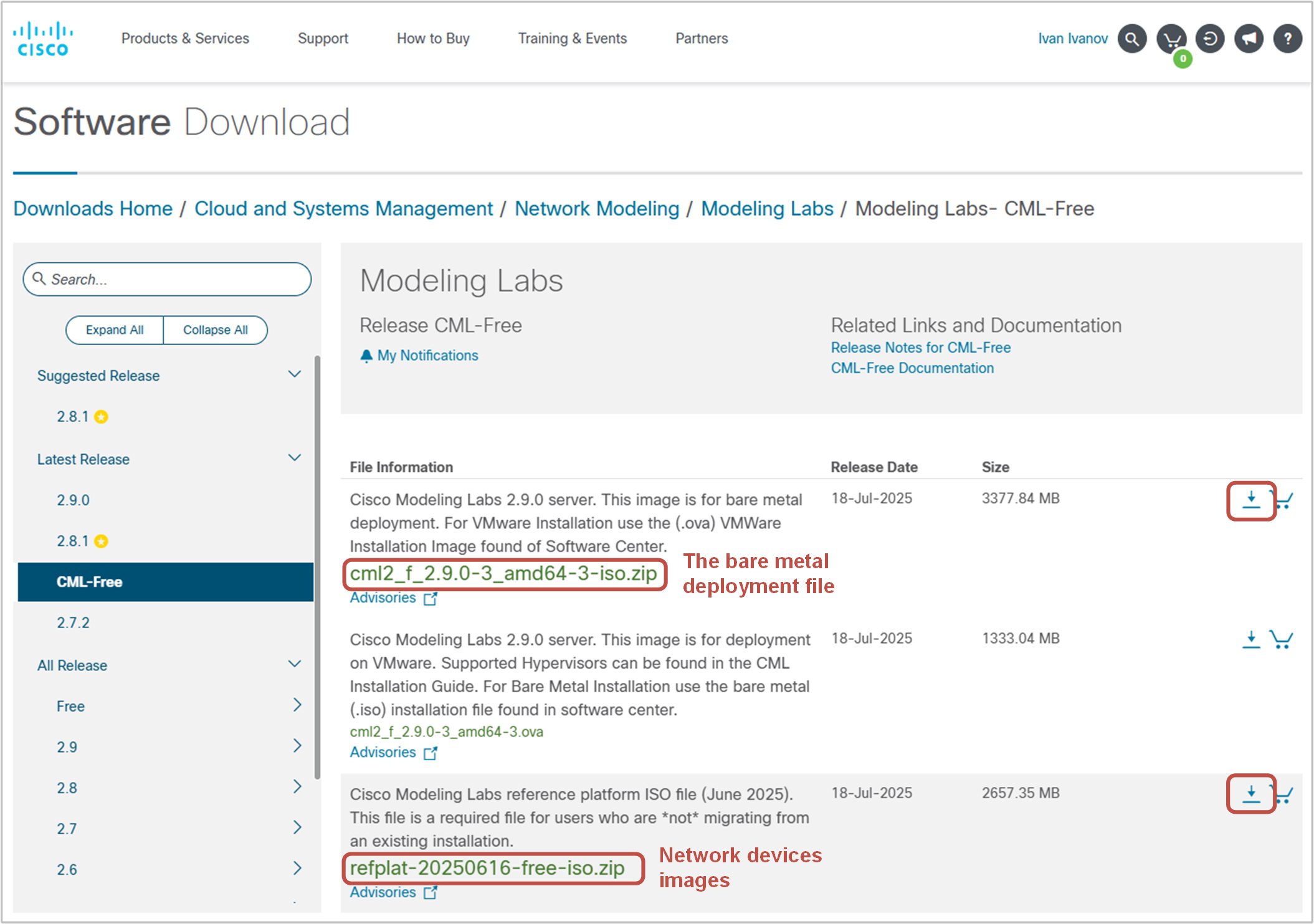Click the sidebar vertical scrollbar
1314x924 pixels.
tap(317, 567)
